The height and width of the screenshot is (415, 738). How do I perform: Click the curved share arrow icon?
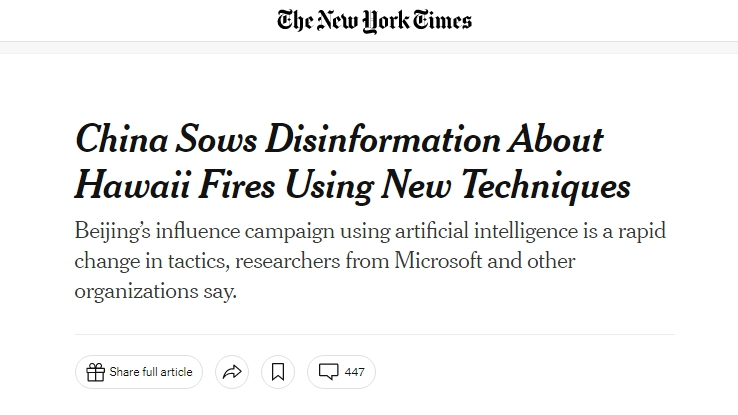232,373
